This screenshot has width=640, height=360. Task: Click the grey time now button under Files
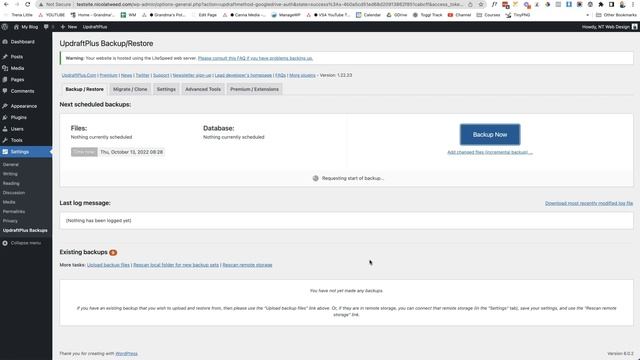(84, 152)
